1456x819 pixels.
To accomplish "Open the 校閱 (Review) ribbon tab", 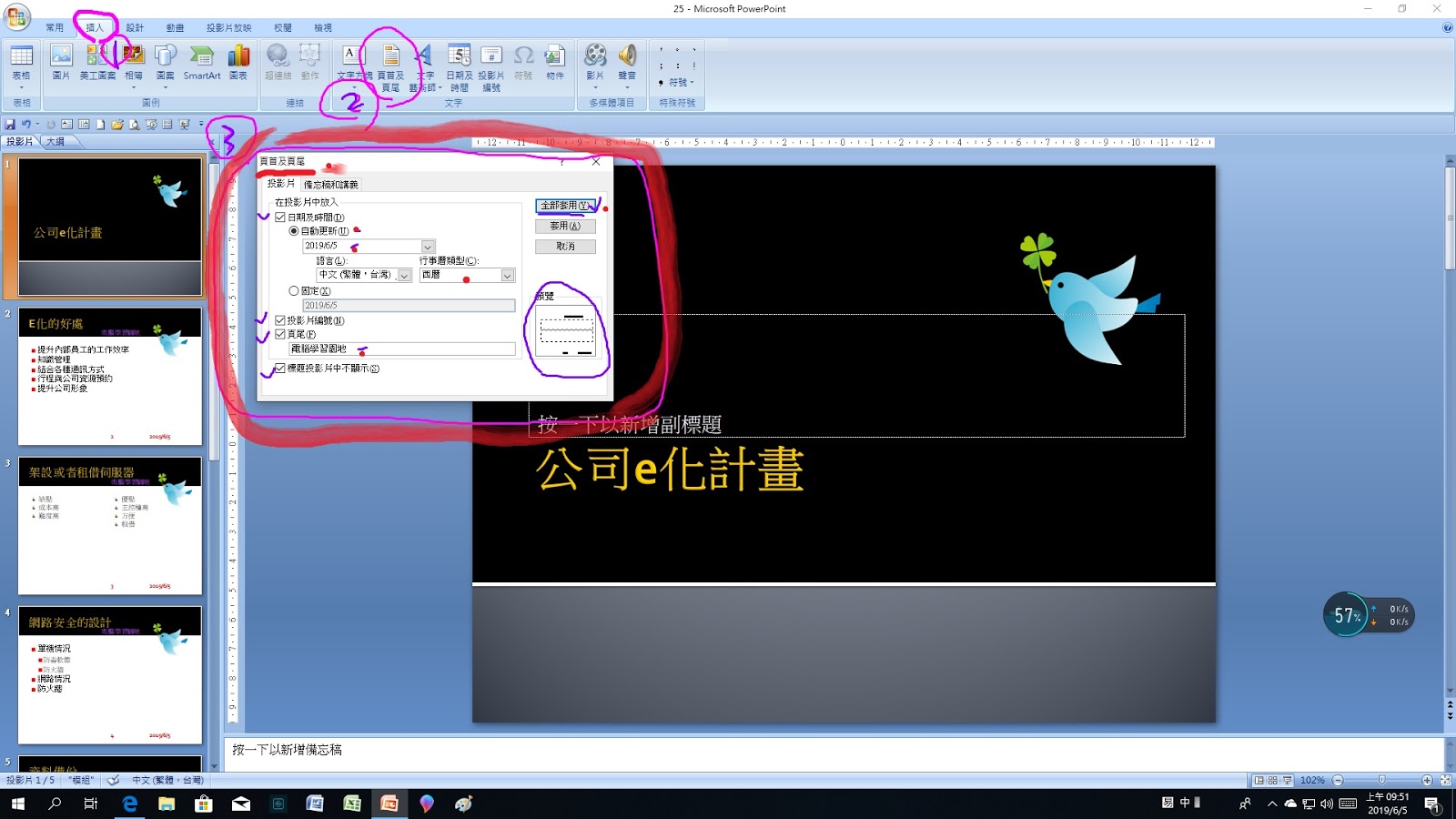I will 283,27.
